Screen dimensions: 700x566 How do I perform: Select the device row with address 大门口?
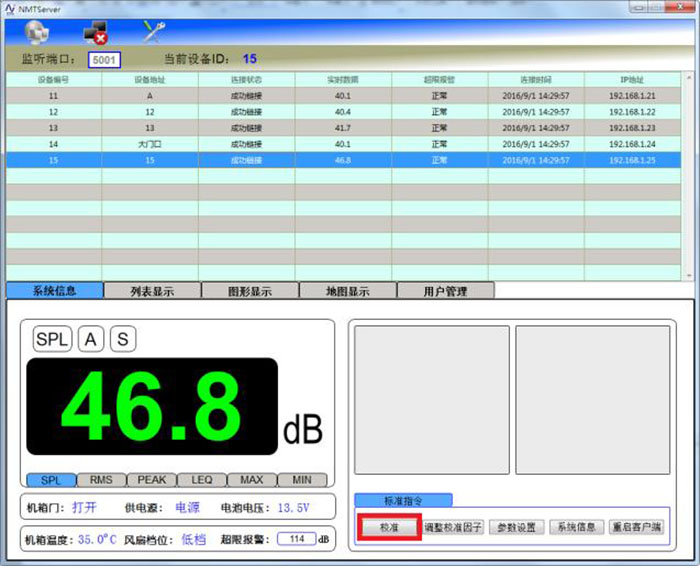[x=150, y=143]
